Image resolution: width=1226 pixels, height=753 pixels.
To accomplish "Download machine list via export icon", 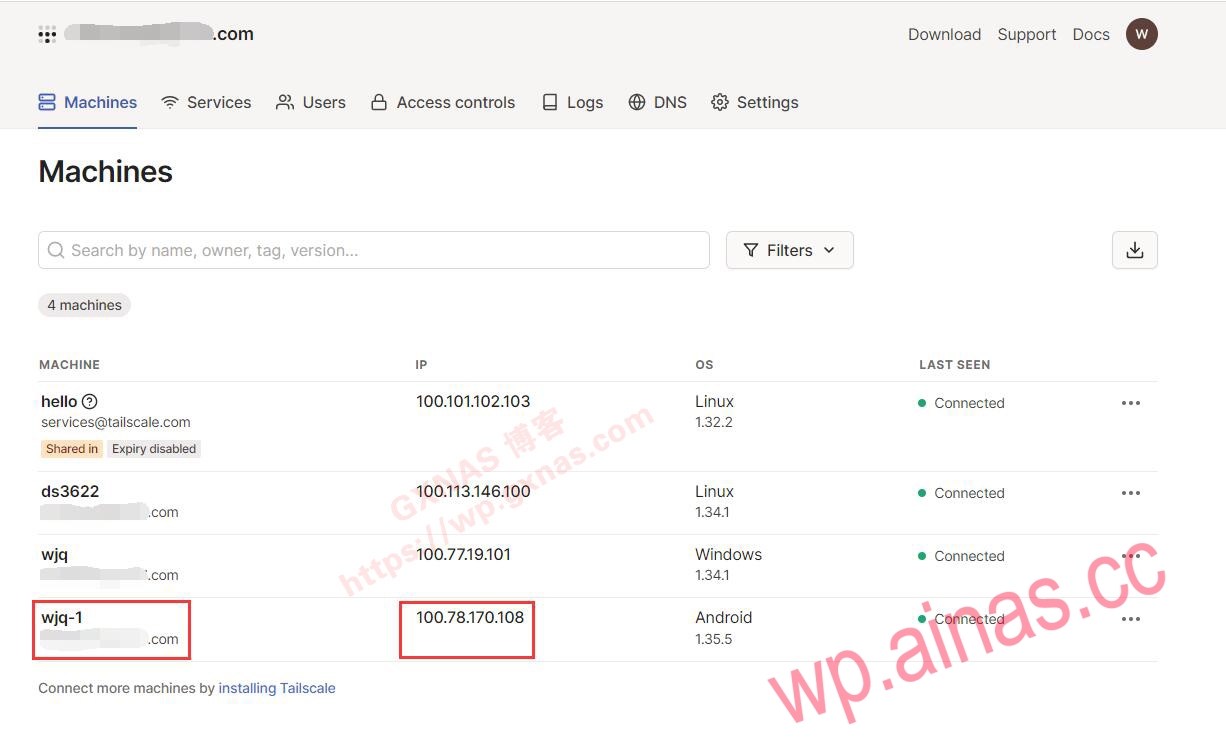I will coord(1135,250).
